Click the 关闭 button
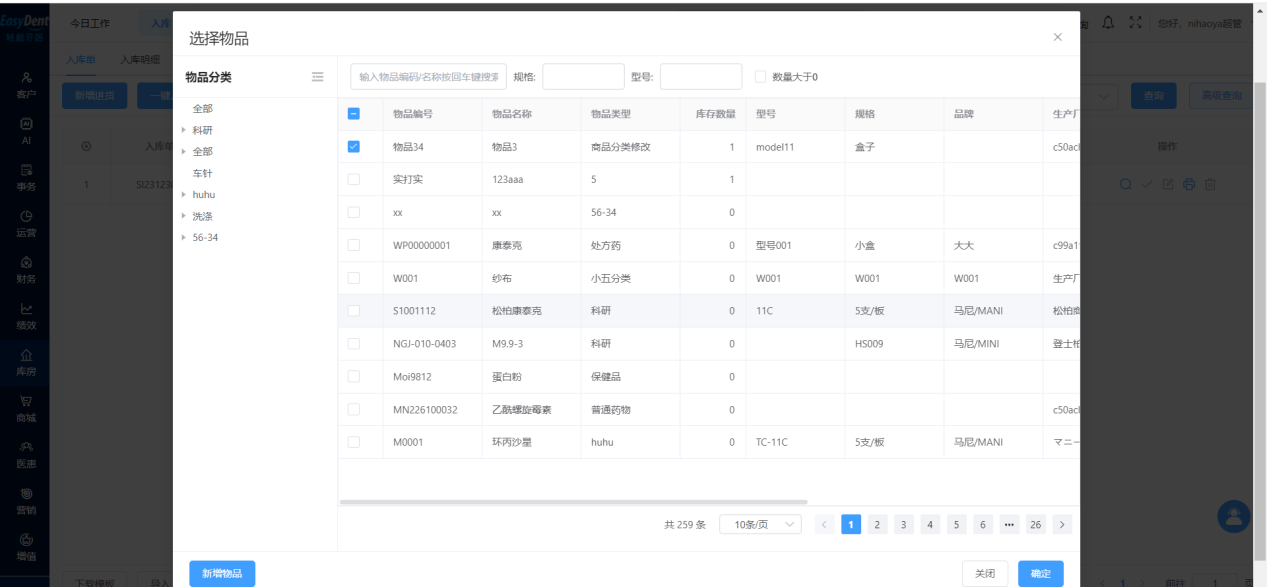This screenshot has width=1267, height=587. click(985, 573)
